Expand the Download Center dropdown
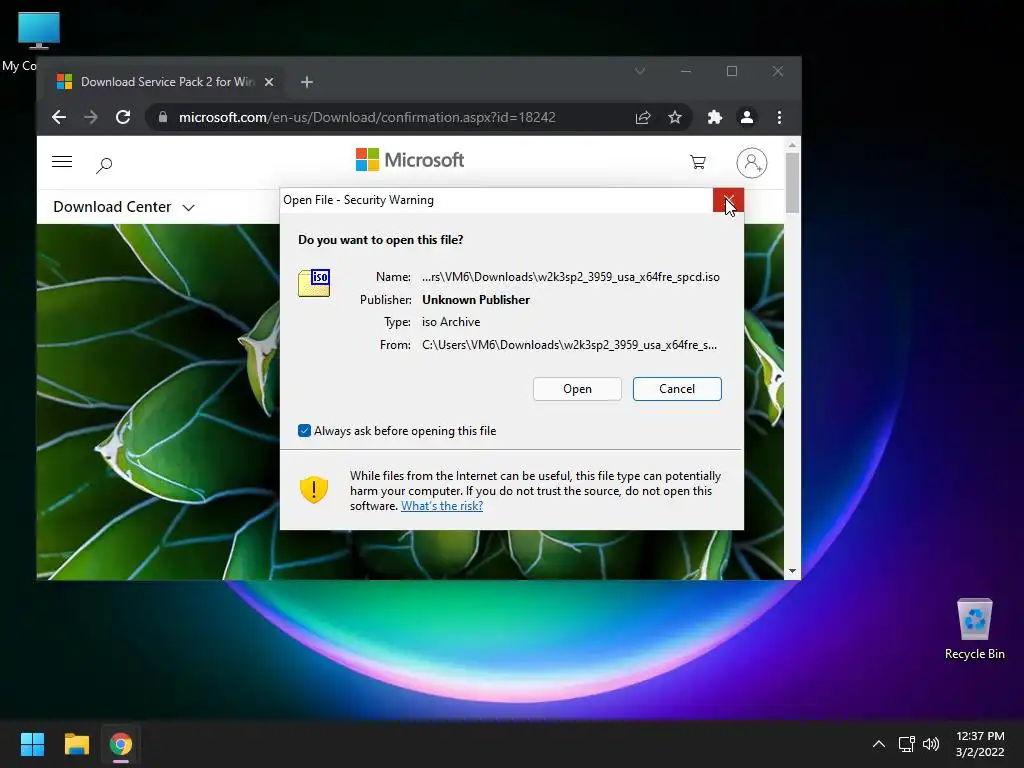1024x768 pixels. [124, 207]
